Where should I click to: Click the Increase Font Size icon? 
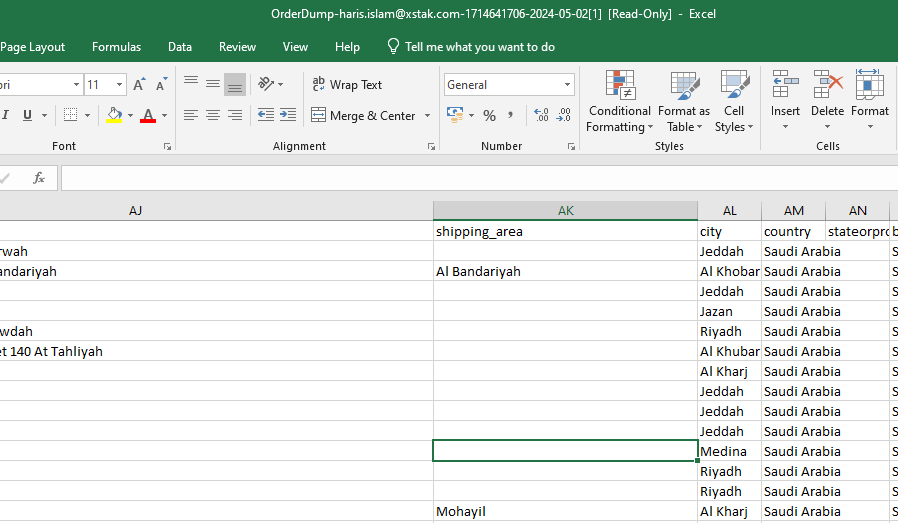(x=139, y=85)
